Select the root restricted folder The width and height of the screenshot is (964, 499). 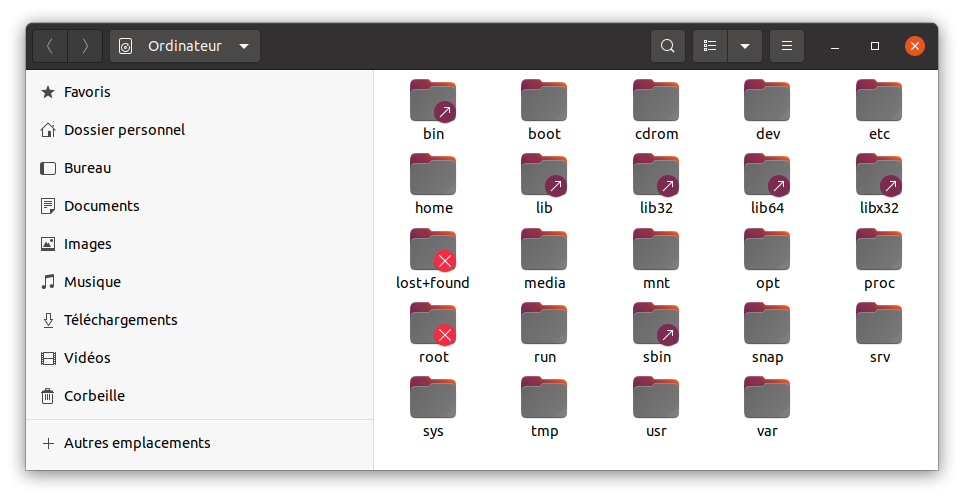(x=433, y=325)
